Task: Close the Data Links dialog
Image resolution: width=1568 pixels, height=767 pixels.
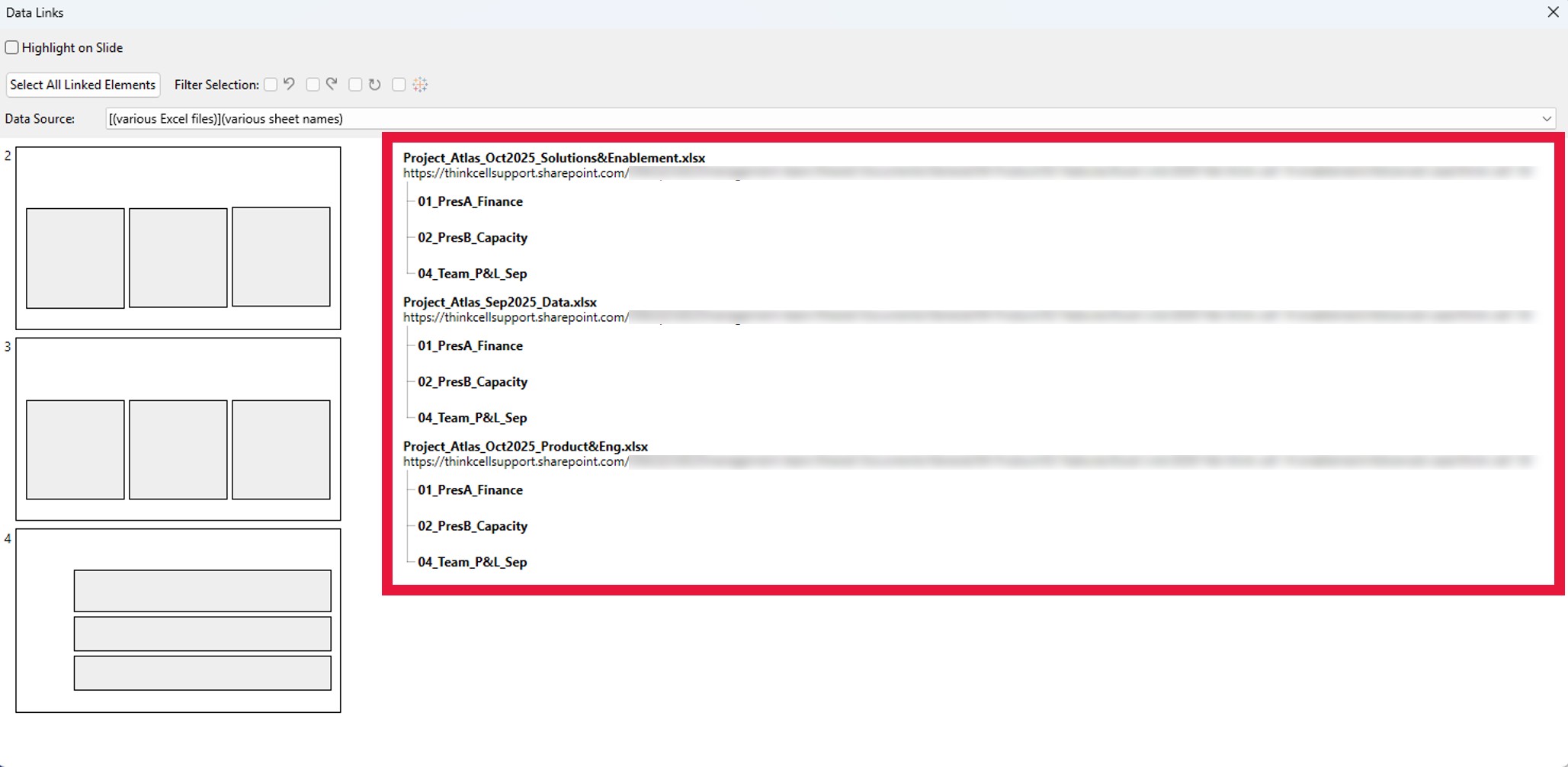Action: pyautogui.click(x=1553, y=12)
